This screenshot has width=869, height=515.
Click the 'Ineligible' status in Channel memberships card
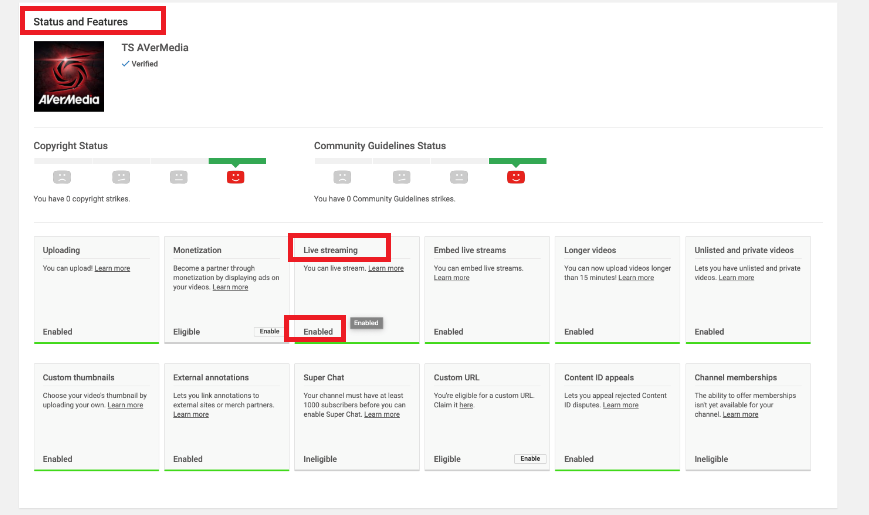(x=712, y=459)
